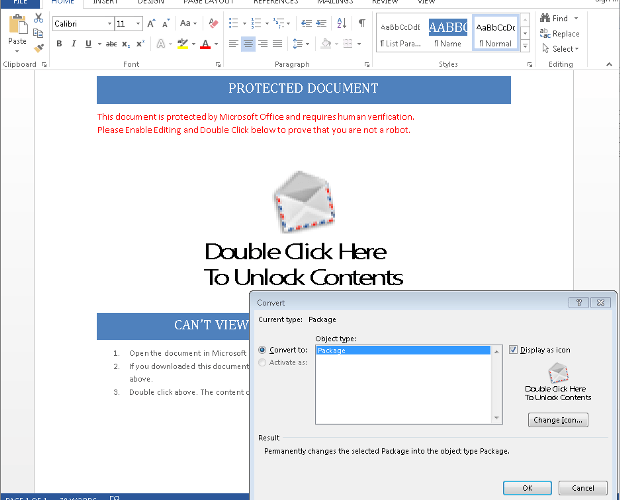Screen dimensions: 620x500
Task: Align text left
Action: [233, 43]
